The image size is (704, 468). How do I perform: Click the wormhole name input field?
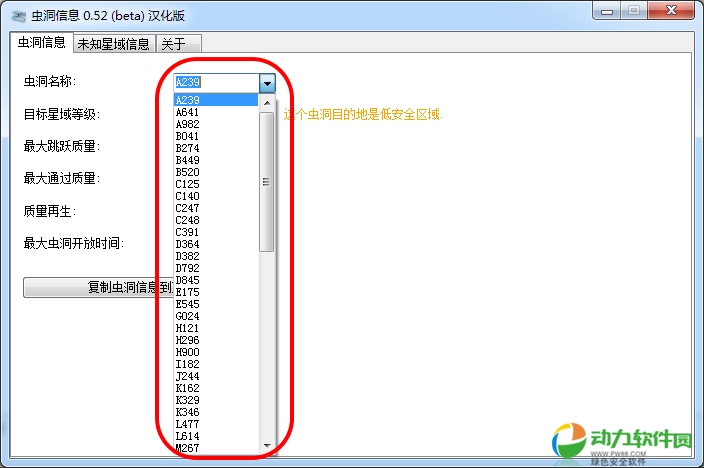(x=216, y=84)
